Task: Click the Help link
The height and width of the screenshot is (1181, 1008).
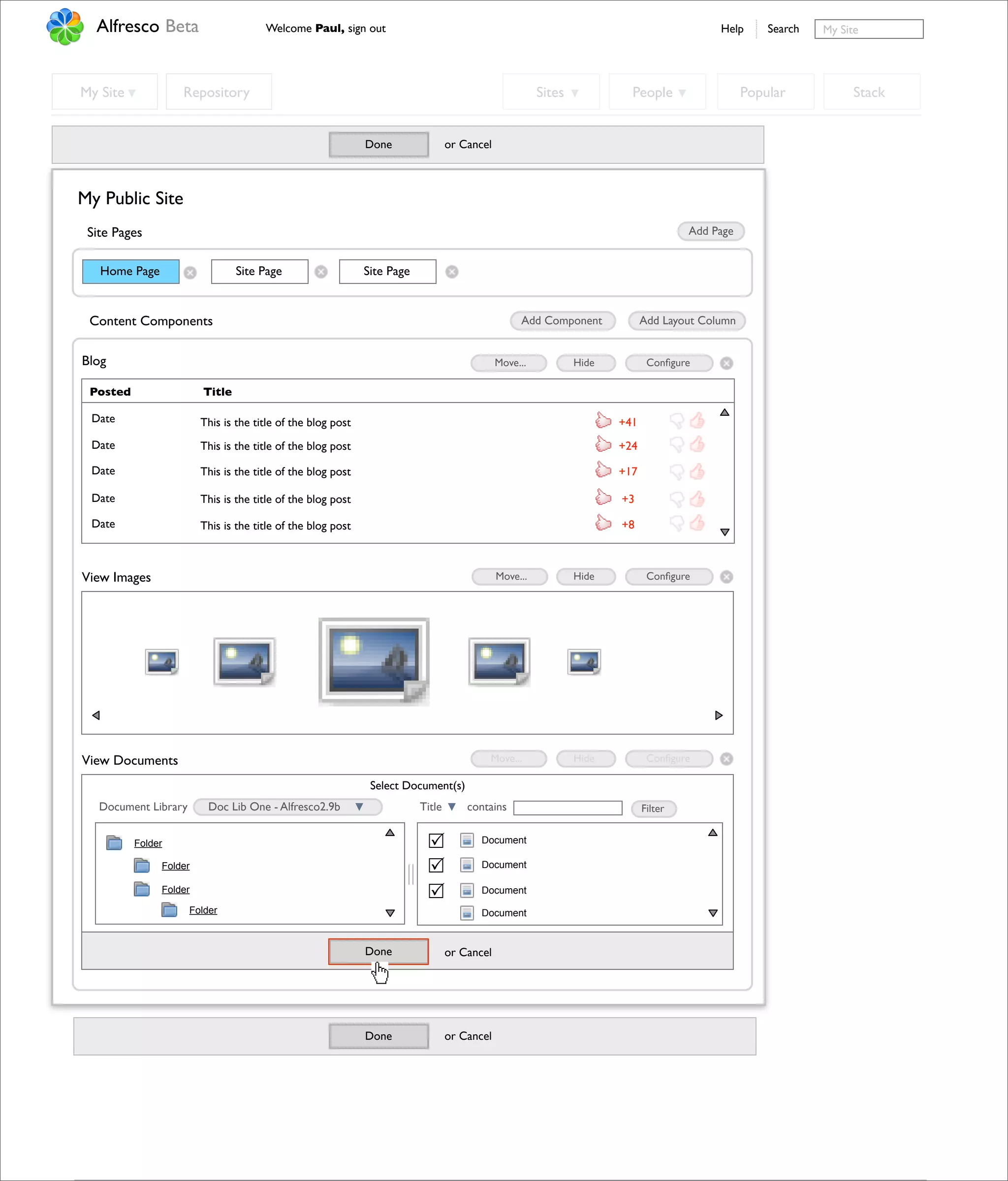Action: pyautogui.click(x=732, y=29)
